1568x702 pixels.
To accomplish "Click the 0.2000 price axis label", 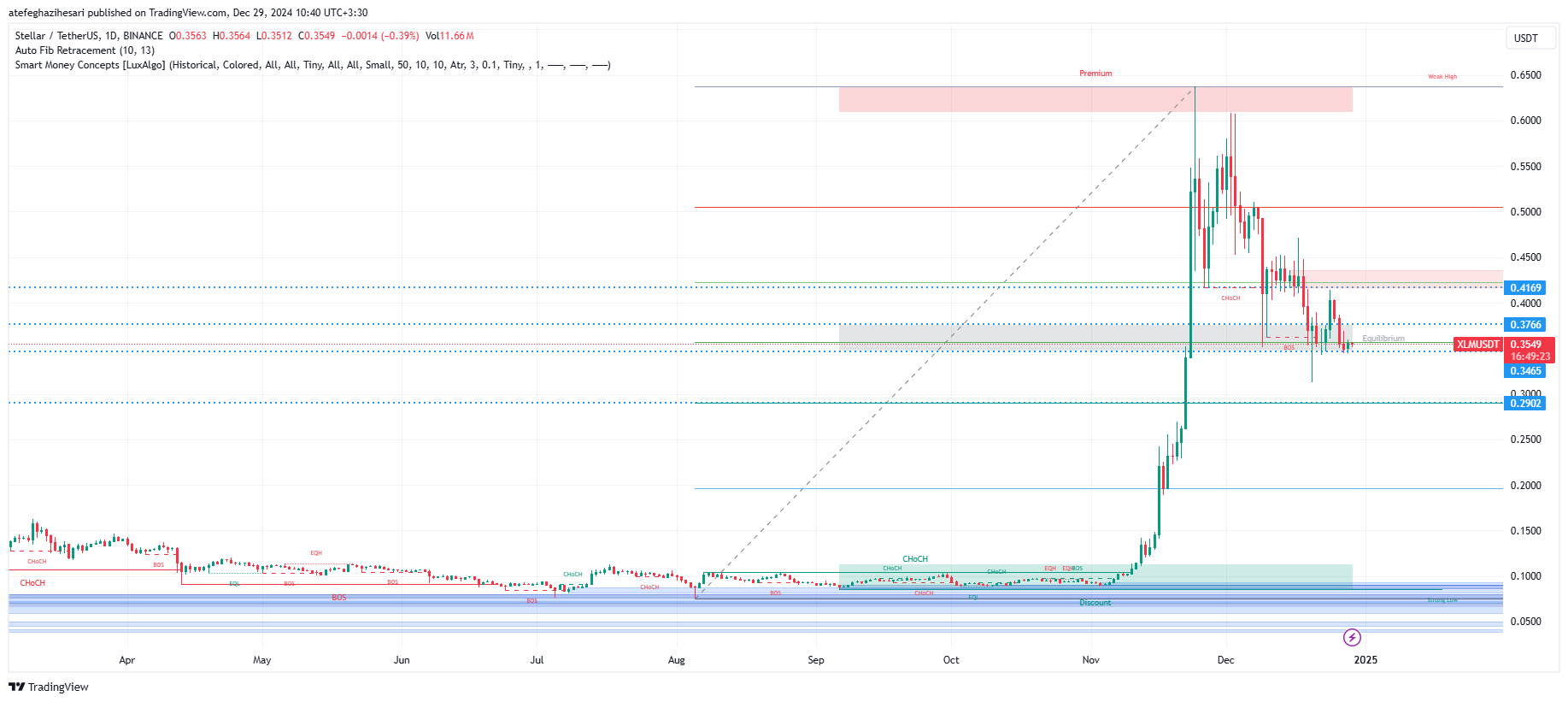I will coord(1525,486).
